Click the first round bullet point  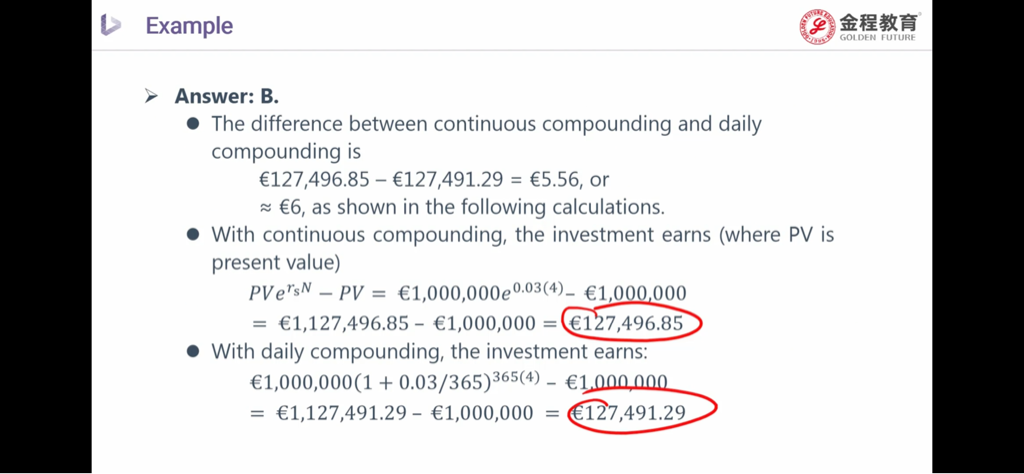click(193, 125)
